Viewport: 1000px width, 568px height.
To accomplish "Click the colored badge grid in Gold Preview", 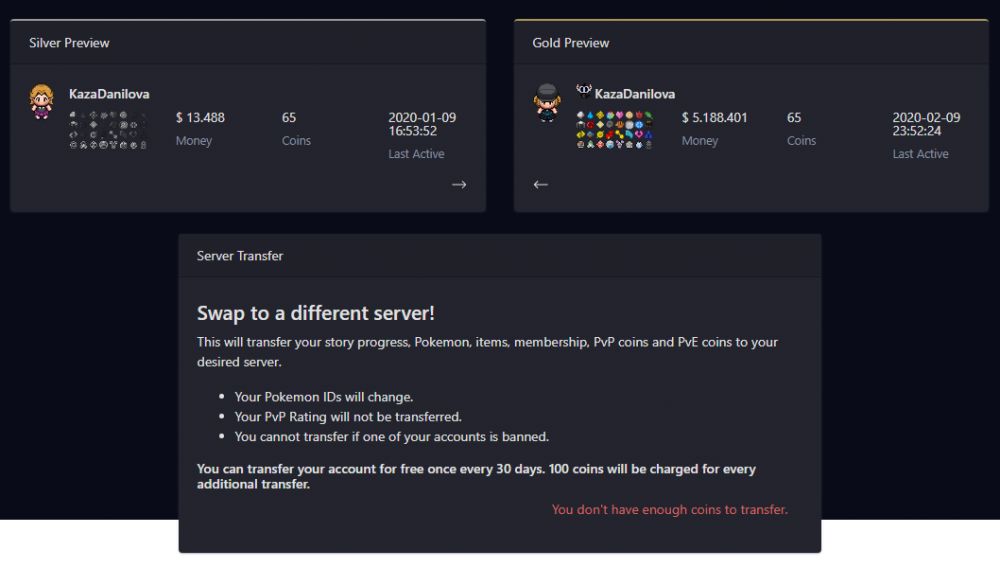I will click(614, 131).
